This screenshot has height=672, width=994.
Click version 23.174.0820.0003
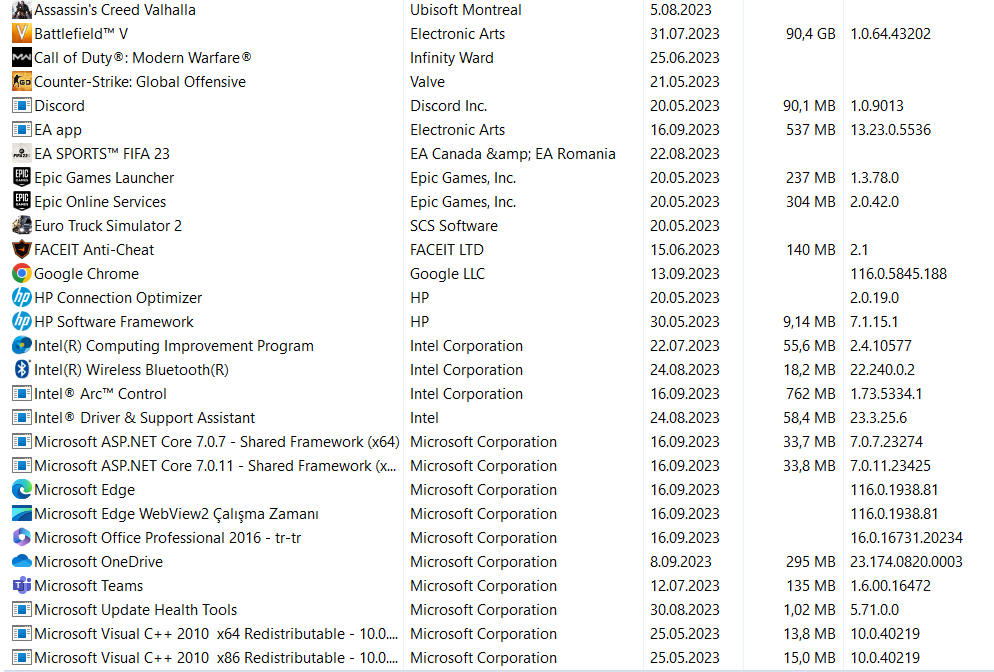pyautogui.click(x=907, y=562)
